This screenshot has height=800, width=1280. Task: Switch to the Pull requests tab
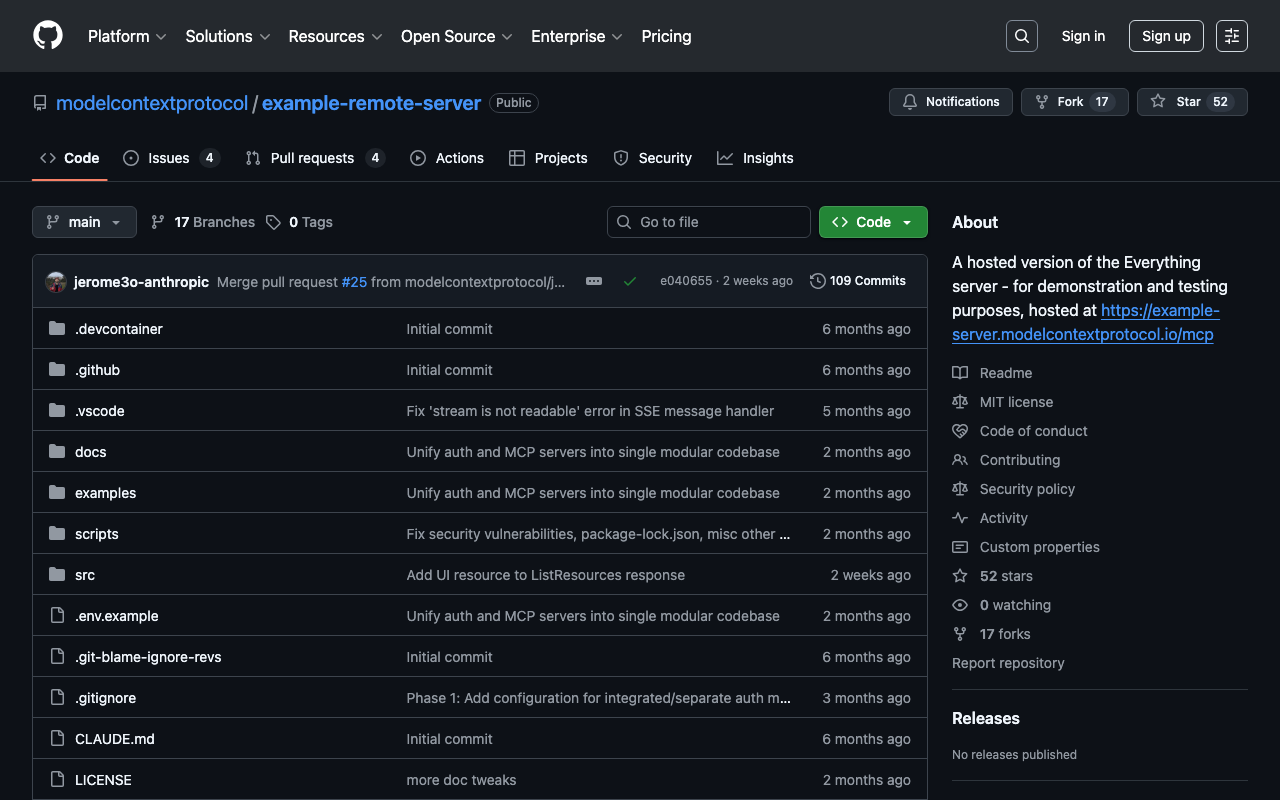(314, 158)
